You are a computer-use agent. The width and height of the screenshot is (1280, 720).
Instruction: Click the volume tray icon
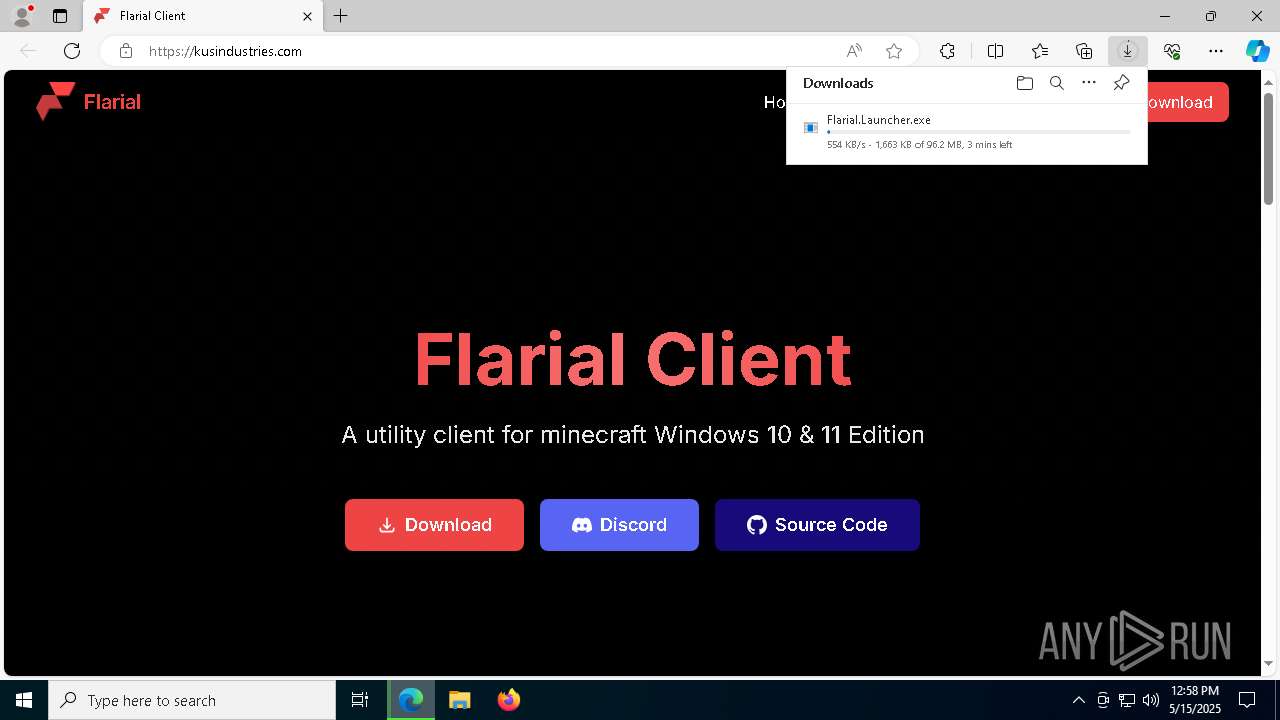1150,700
